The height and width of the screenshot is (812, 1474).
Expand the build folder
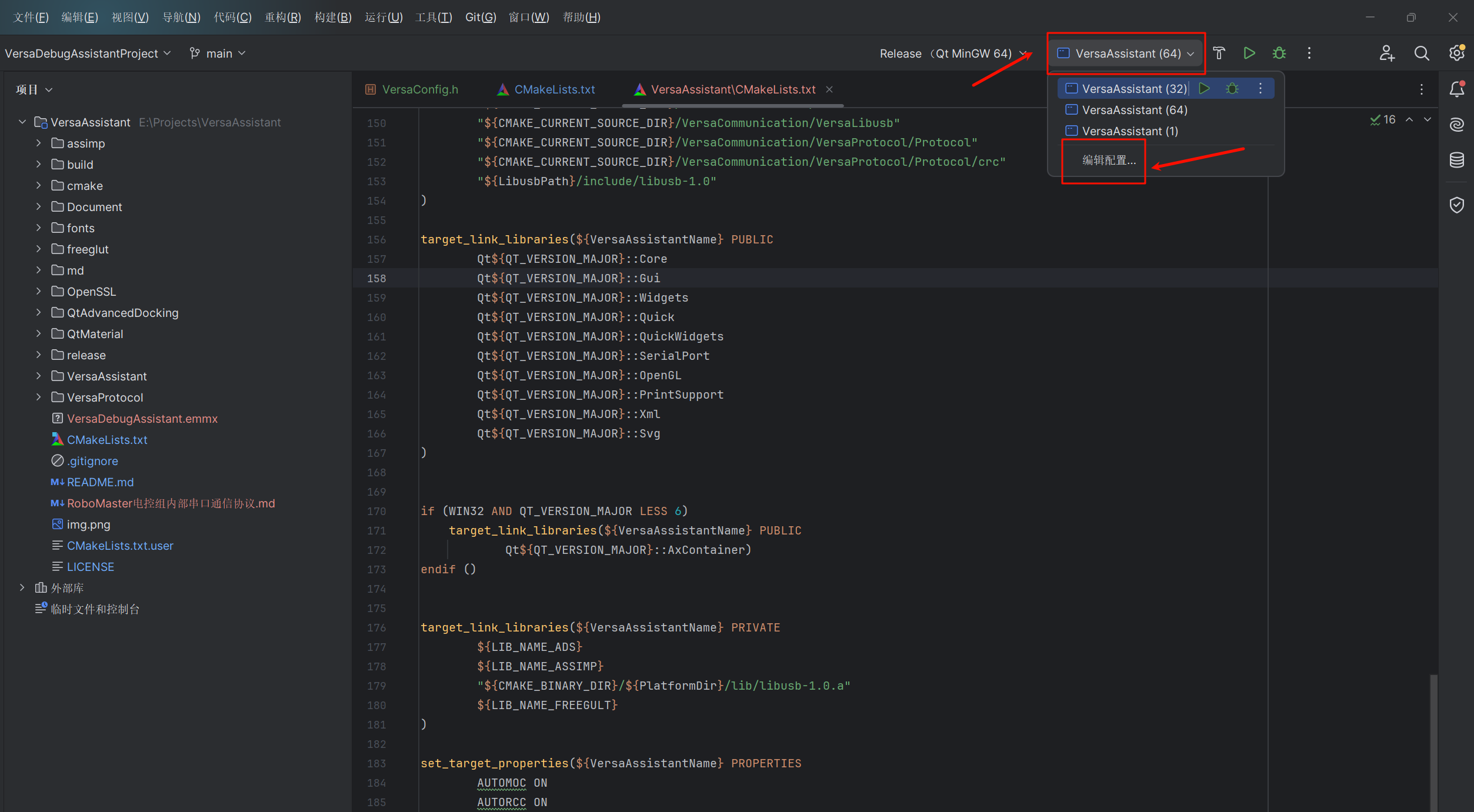coord(39,165)
